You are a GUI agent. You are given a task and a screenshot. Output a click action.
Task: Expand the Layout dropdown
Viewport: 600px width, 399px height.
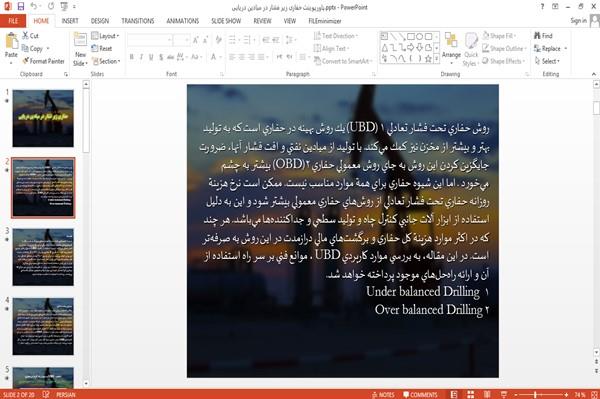point(105,36)
